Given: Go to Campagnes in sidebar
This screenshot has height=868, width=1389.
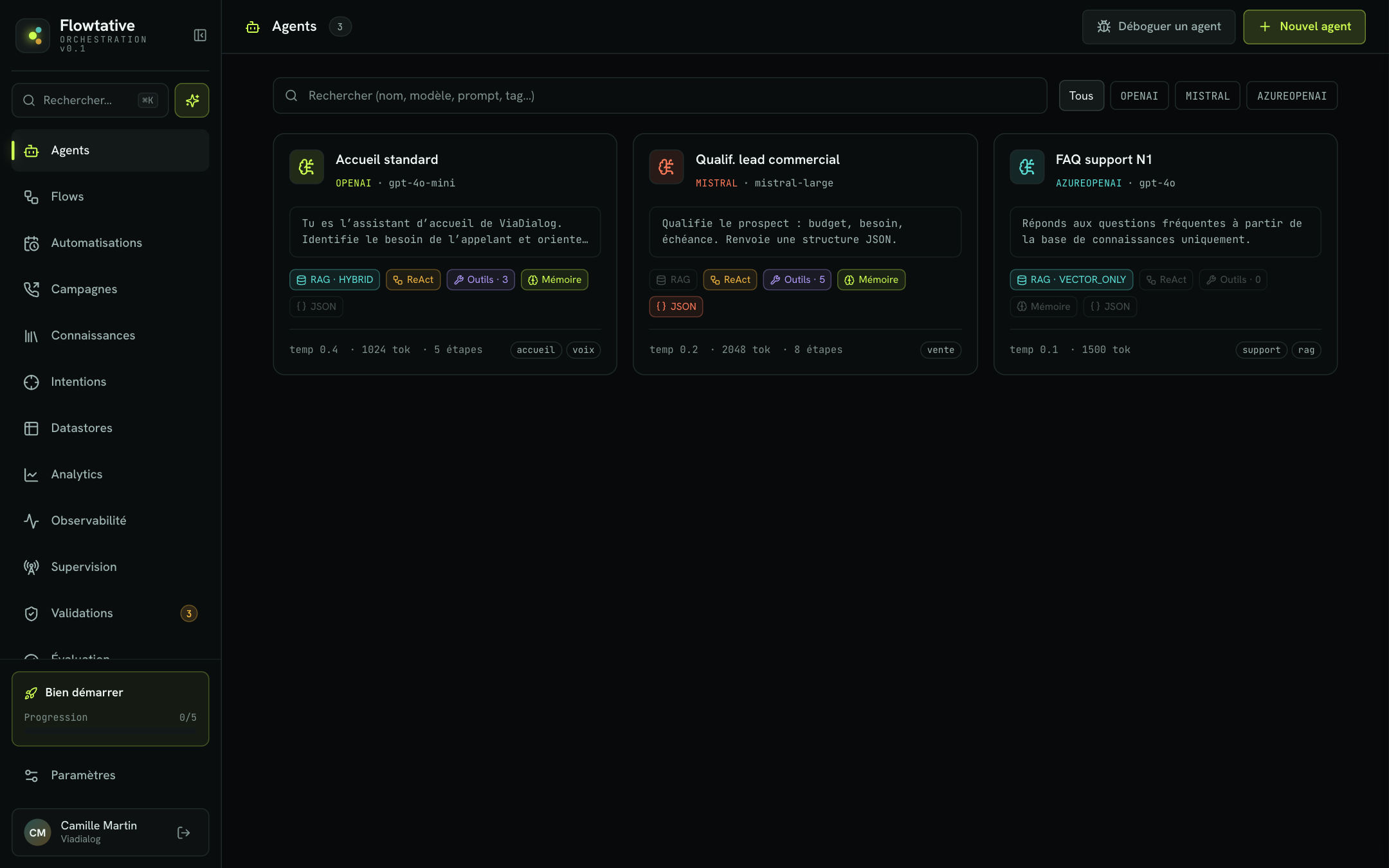Looking at the screenshot, I should [x=110, y=289].
